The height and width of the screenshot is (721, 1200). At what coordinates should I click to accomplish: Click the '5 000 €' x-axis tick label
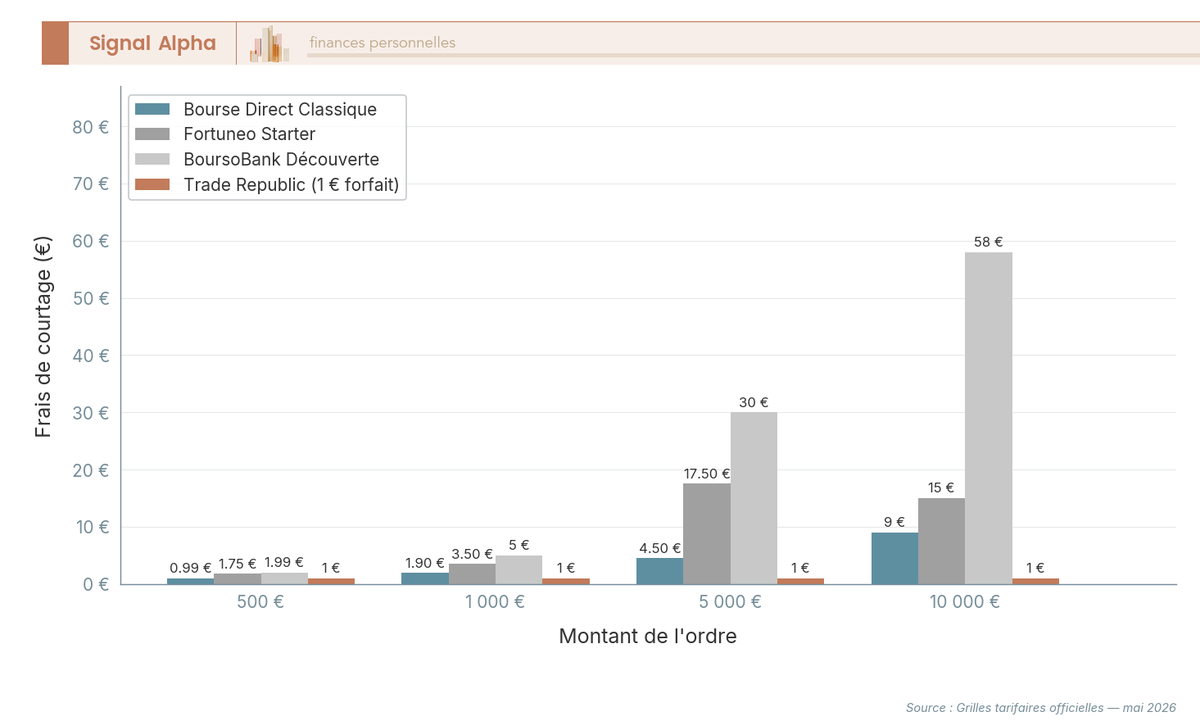730,602
